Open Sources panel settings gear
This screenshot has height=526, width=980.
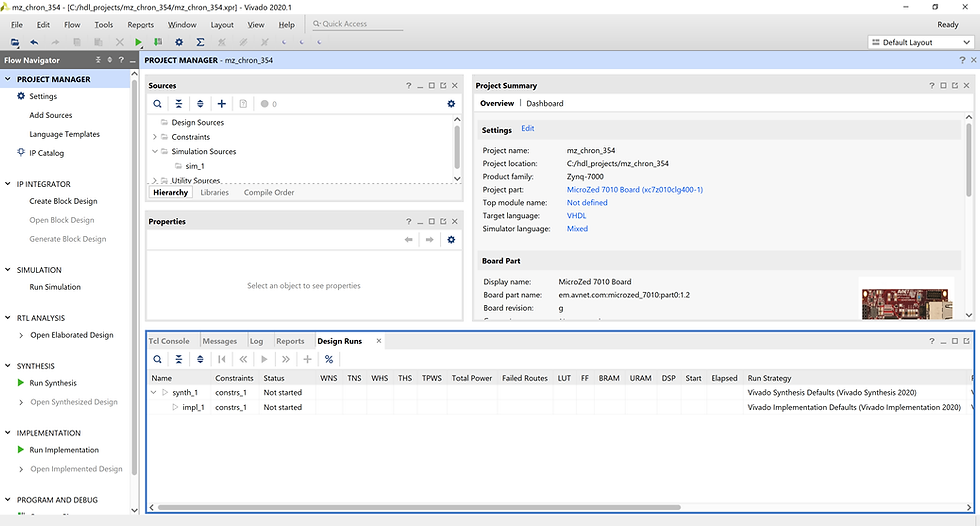click(x=451, y=104)
